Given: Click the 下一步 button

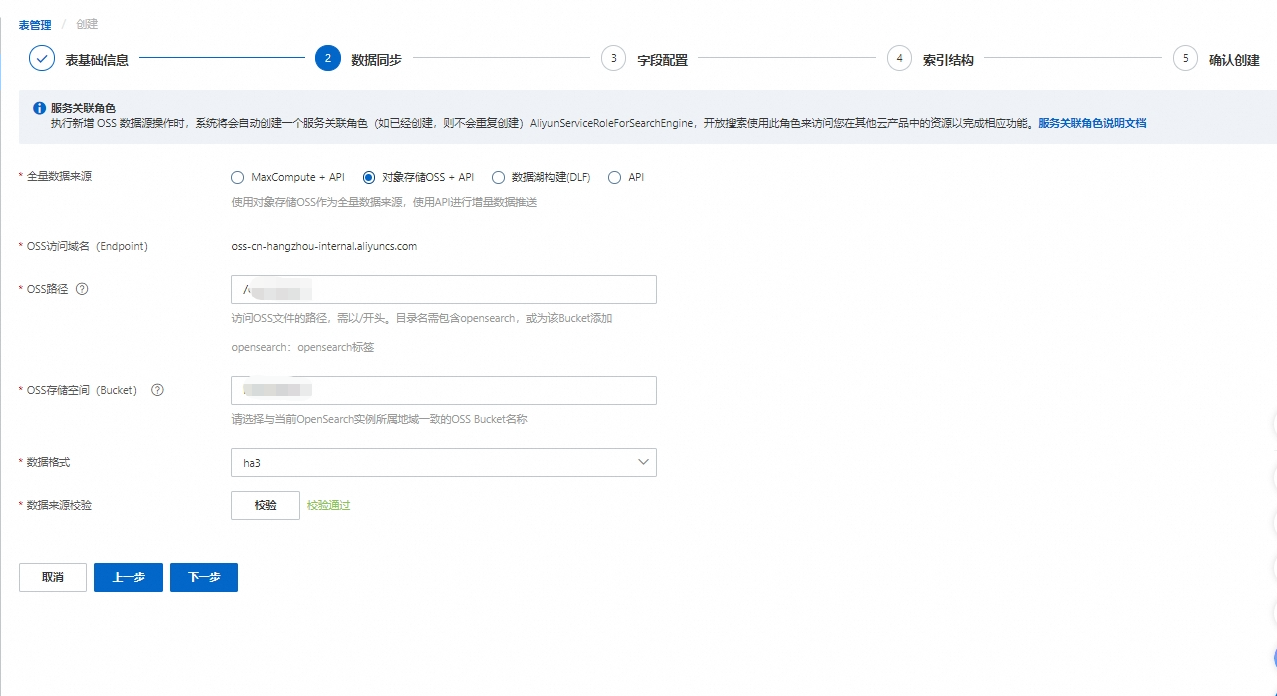Looking at the screenshot, I should pos(204,577).
